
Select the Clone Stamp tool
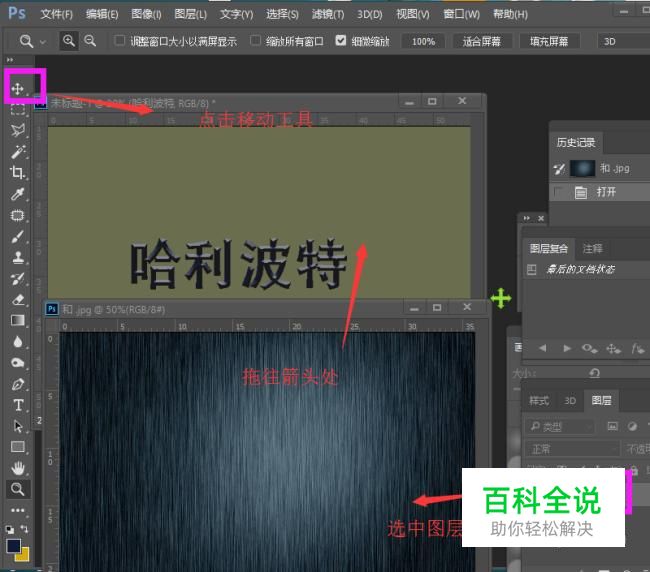pos(17,257)
